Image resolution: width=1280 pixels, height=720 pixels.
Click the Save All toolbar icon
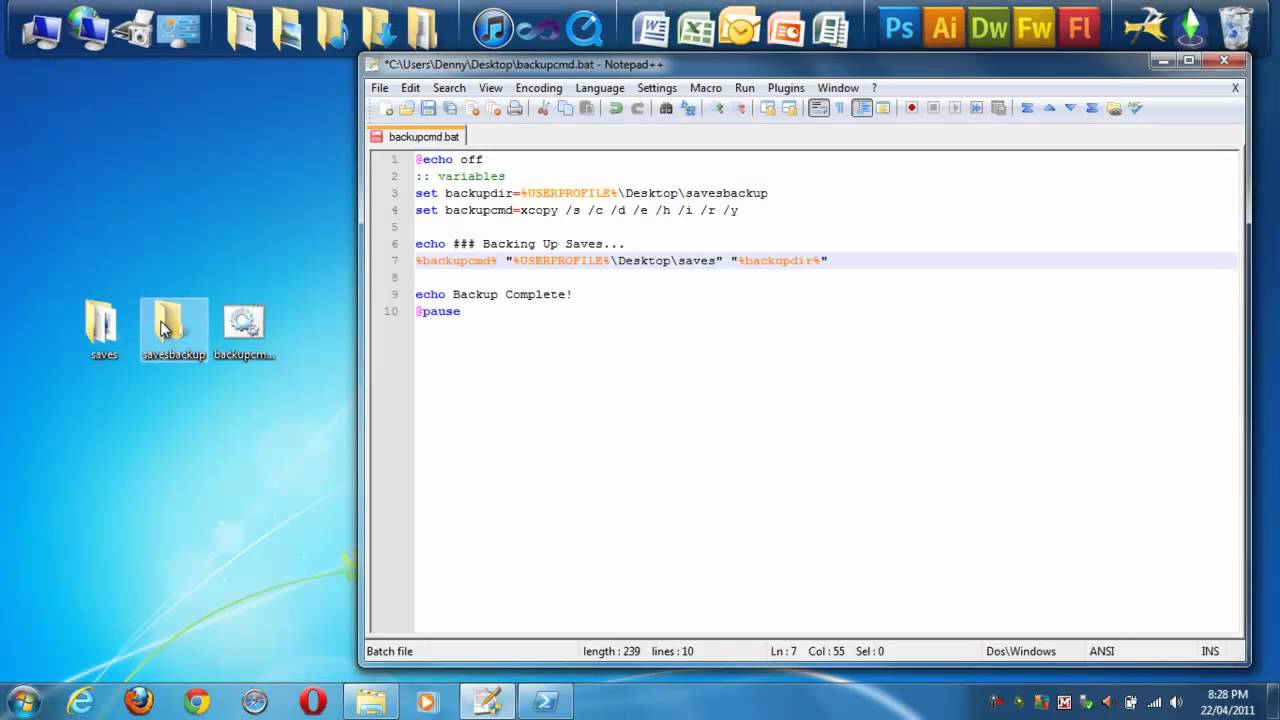pos(450,108)
